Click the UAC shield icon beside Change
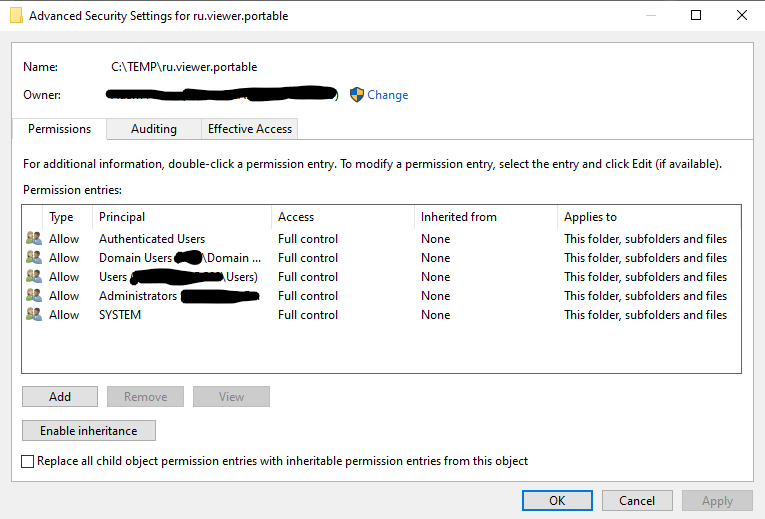The height and width of the screenshot is (519, 765). pos(357,95)
